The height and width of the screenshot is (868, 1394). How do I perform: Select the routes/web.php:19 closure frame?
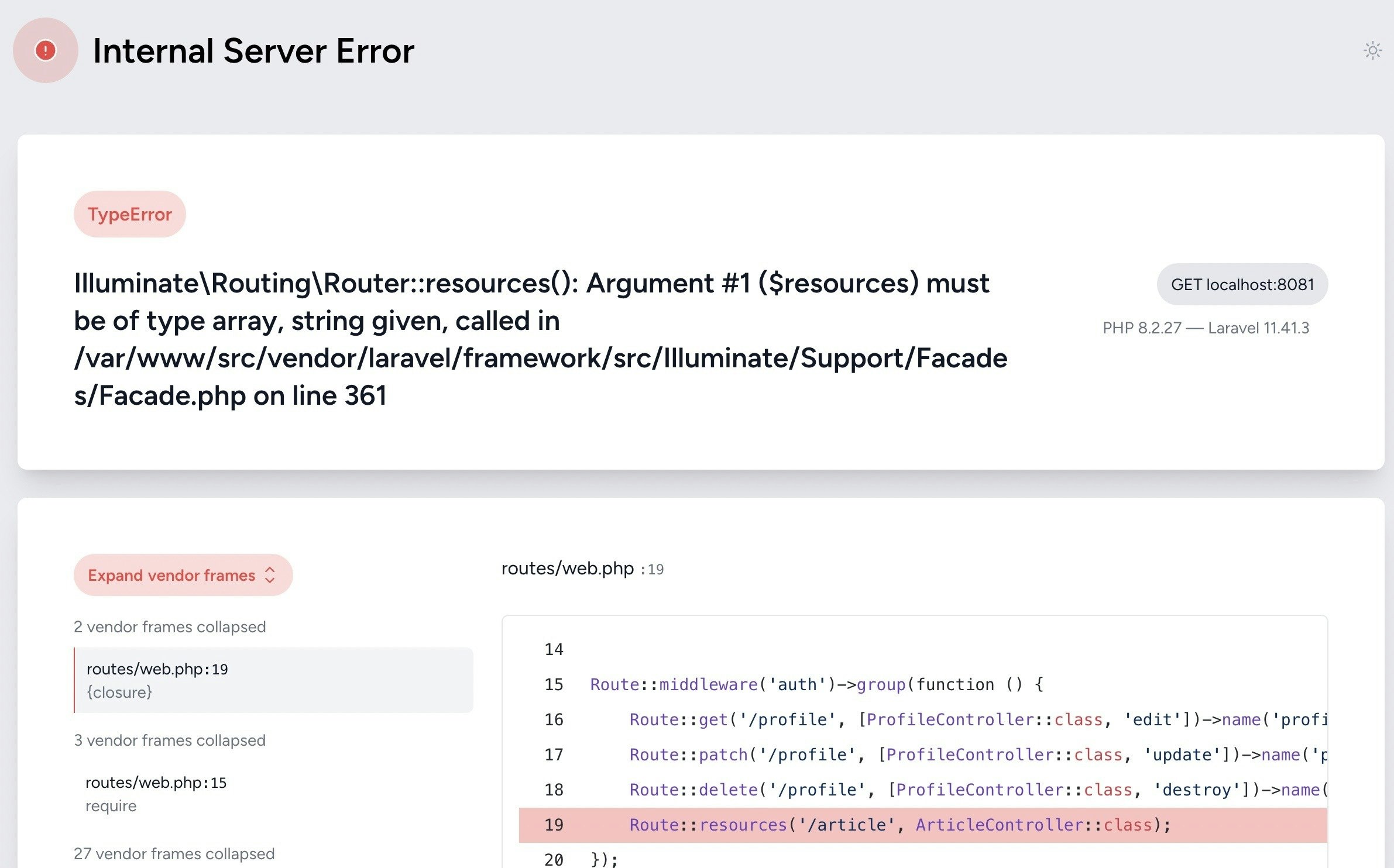(x=273, y=680)
